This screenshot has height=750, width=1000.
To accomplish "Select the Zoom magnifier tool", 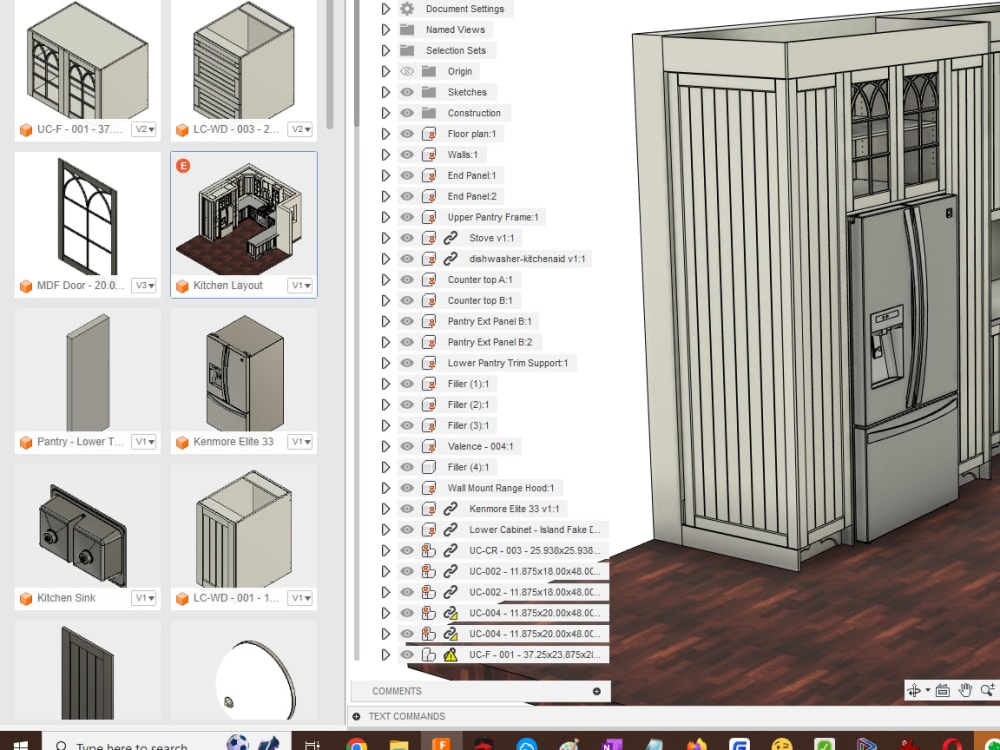I will pos(986,690).
